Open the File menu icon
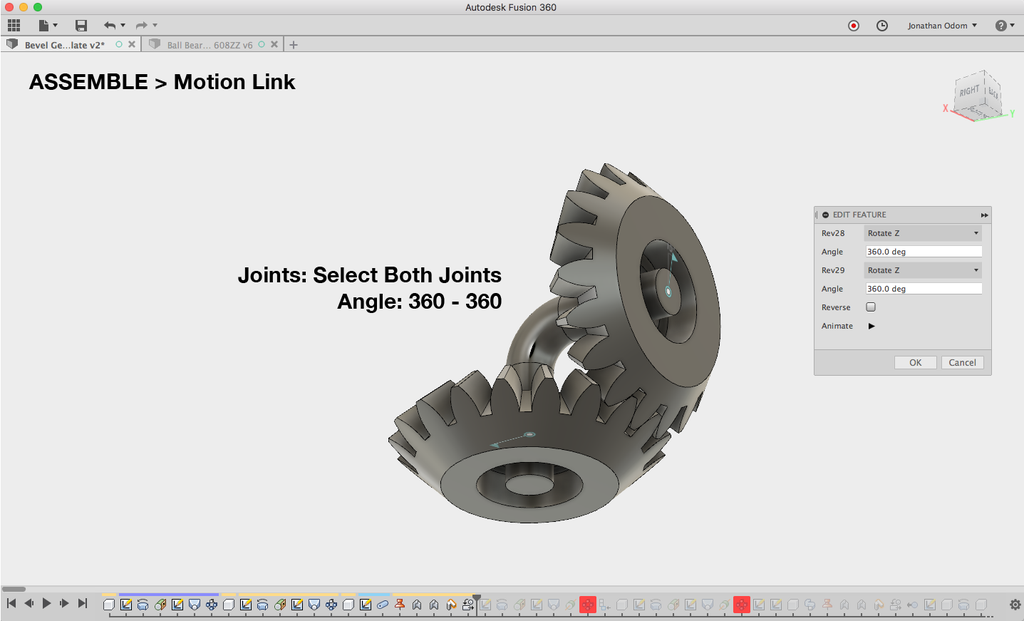This screenshot has height=621, width=1024. pos(44,25)
